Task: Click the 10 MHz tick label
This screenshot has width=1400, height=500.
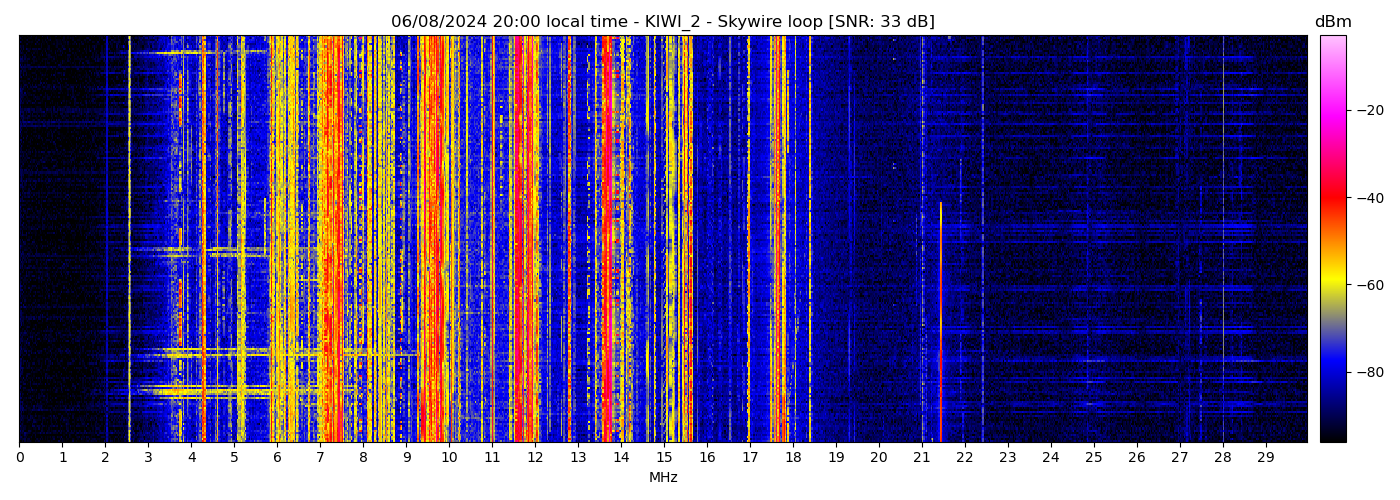Action: (449, 457)
